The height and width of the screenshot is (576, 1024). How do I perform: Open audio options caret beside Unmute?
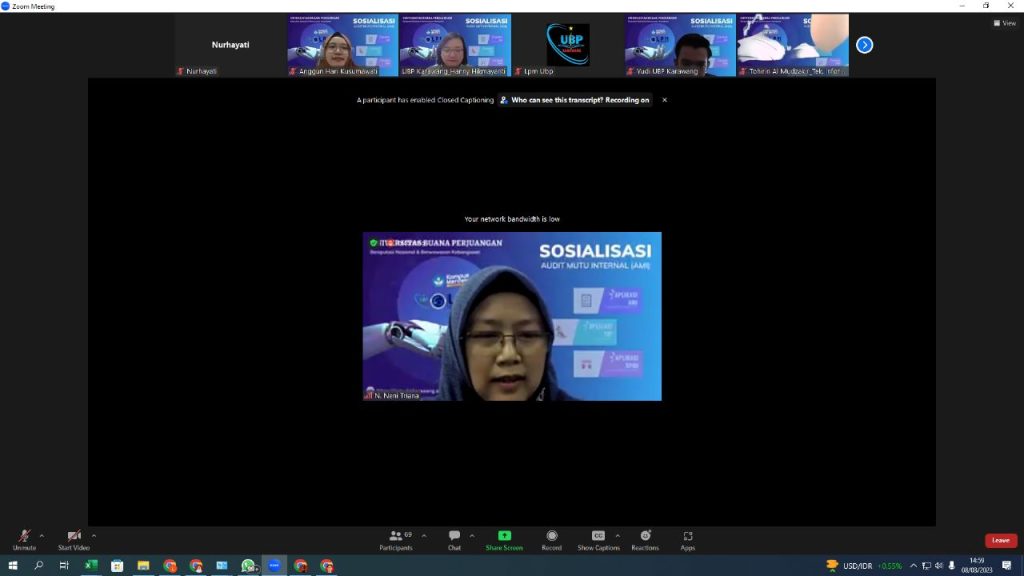42,536
